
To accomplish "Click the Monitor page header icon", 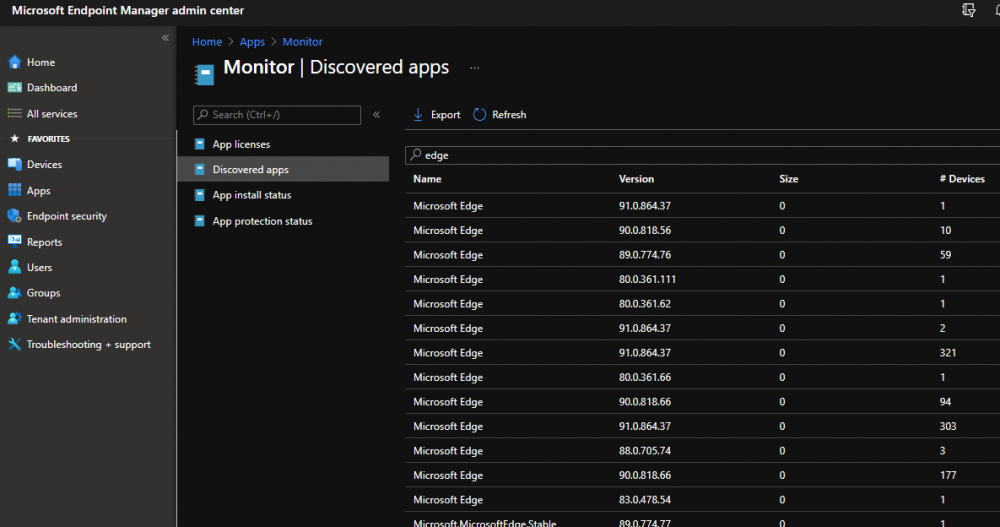I will click(204, 75).
